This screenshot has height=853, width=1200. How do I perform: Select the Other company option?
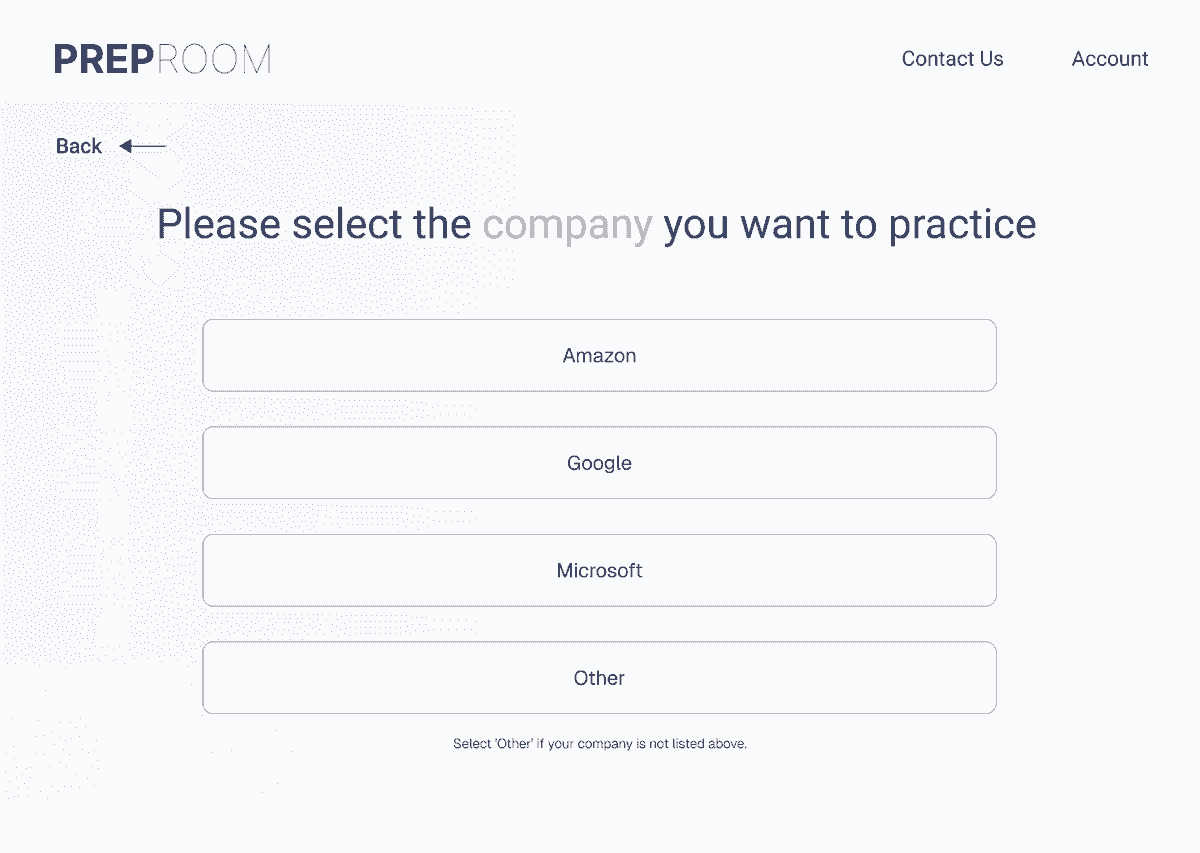point(599,678)
